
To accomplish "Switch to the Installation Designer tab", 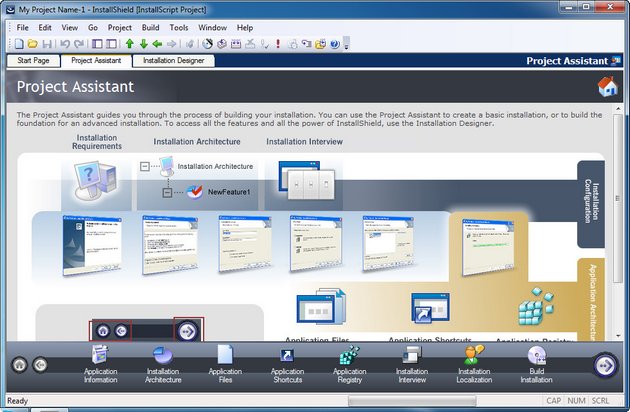I will coord(173,61).
